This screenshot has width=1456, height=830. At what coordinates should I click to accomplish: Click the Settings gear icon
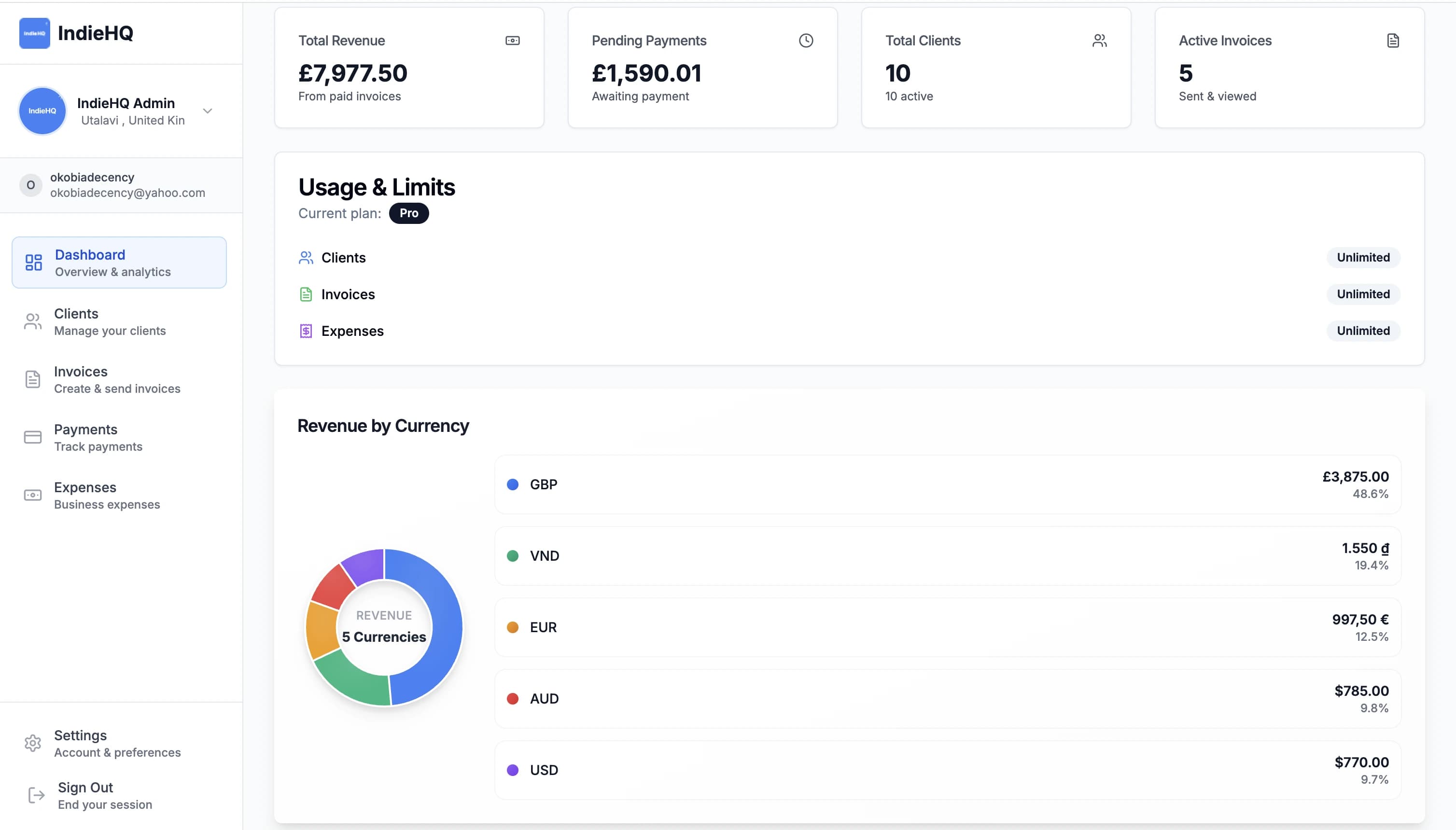click(33, 742)
